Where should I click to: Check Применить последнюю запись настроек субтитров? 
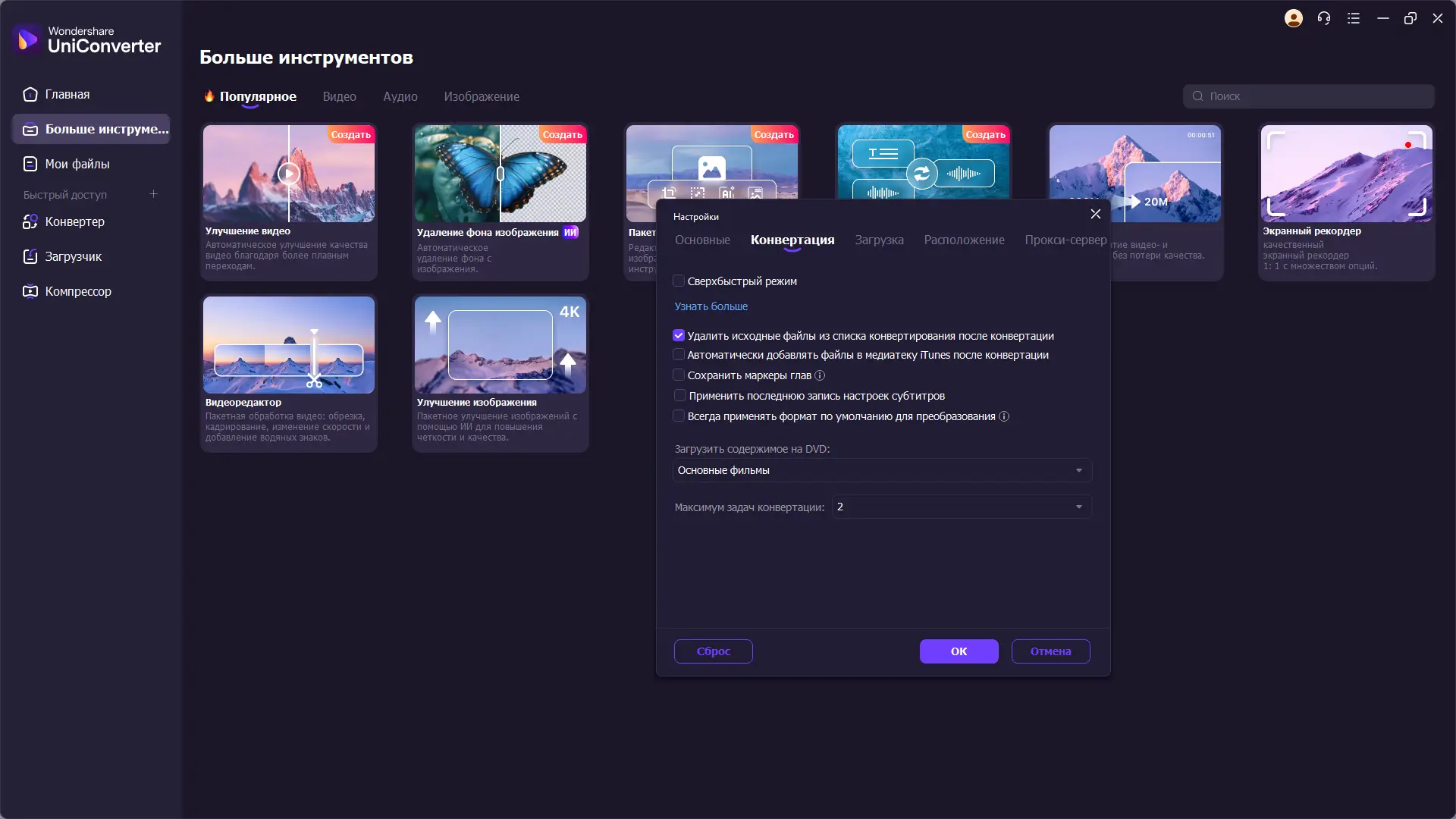point(679,395)
